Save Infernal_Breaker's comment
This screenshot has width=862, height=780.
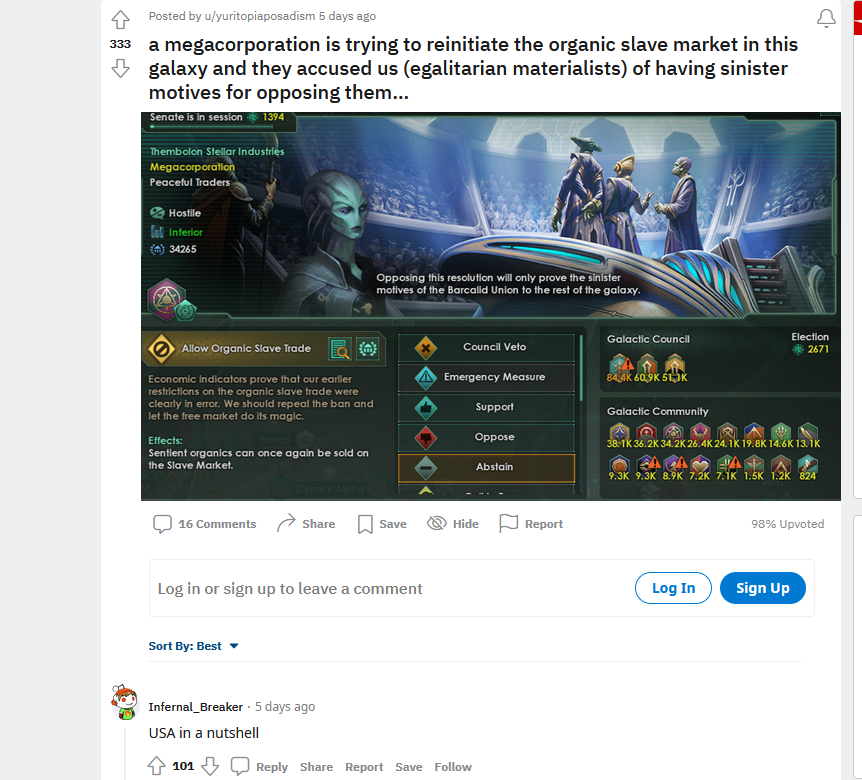point(408,767)
